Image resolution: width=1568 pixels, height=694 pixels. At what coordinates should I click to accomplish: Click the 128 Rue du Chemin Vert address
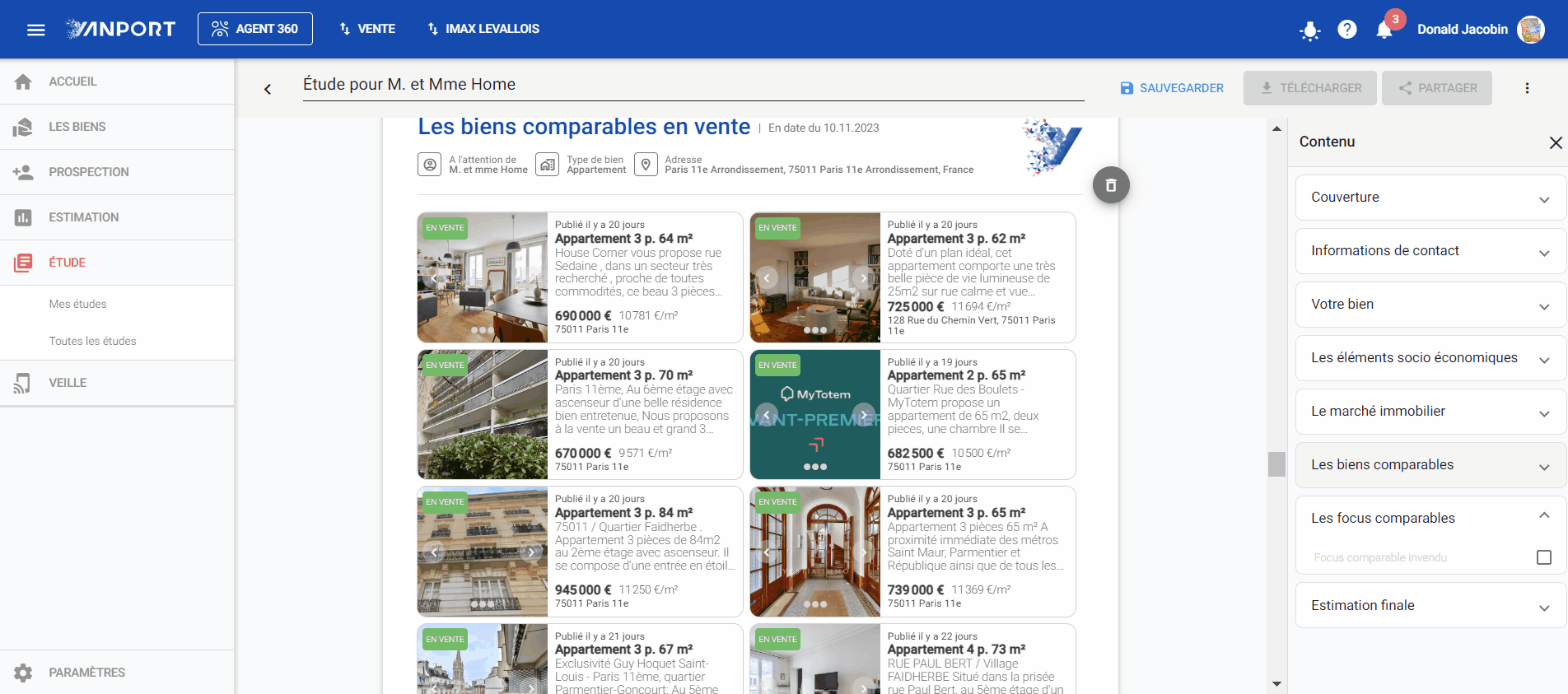971,326
